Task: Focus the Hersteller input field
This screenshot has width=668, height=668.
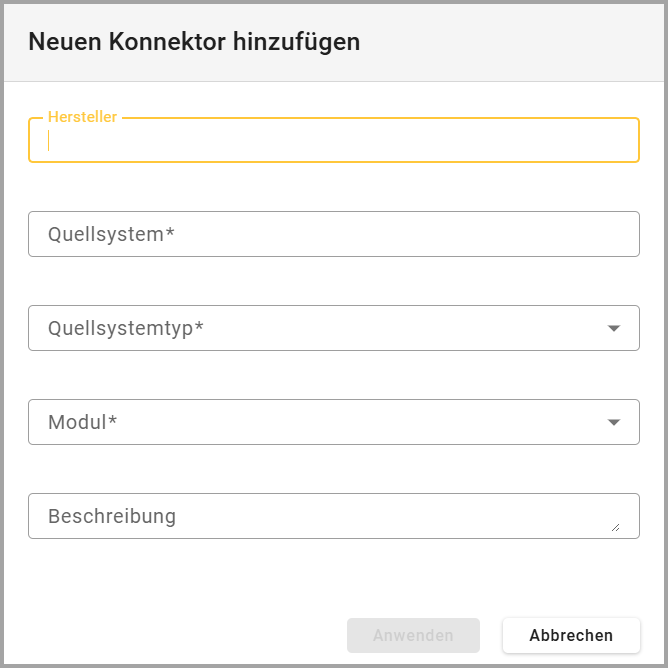Action: [333, 141]
